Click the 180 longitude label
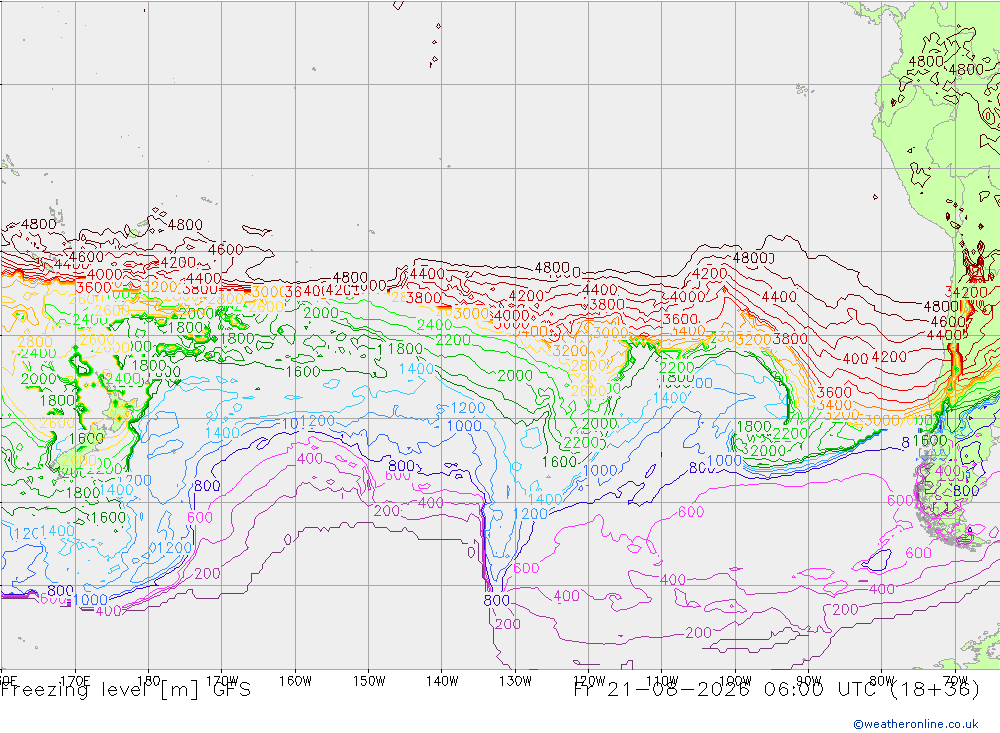Screen dimensions: 1000x733 click(x=149, y=680)
